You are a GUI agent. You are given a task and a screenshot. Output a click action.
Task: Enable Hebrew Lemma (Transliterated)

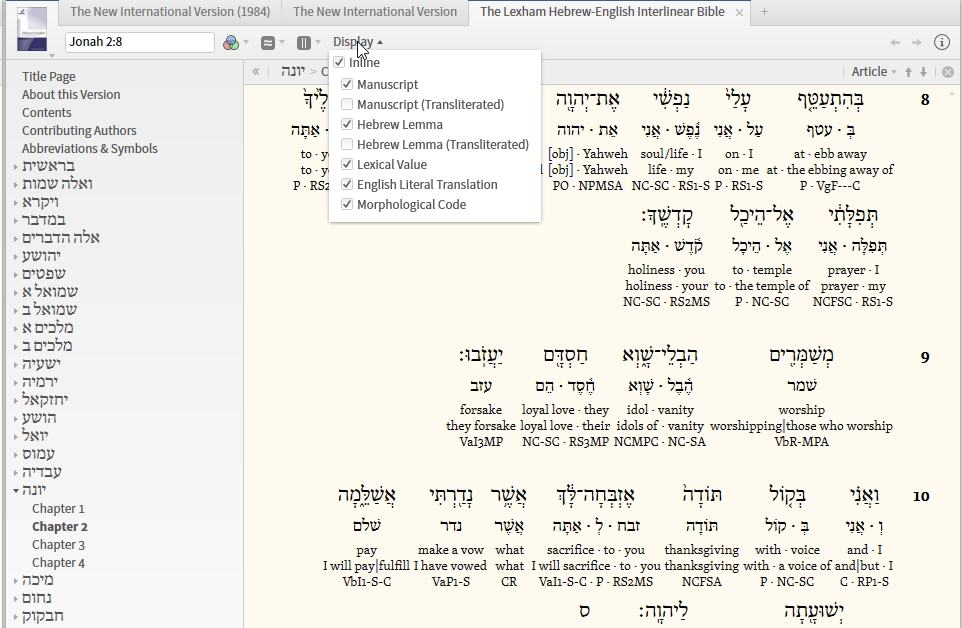click(347, 144)
